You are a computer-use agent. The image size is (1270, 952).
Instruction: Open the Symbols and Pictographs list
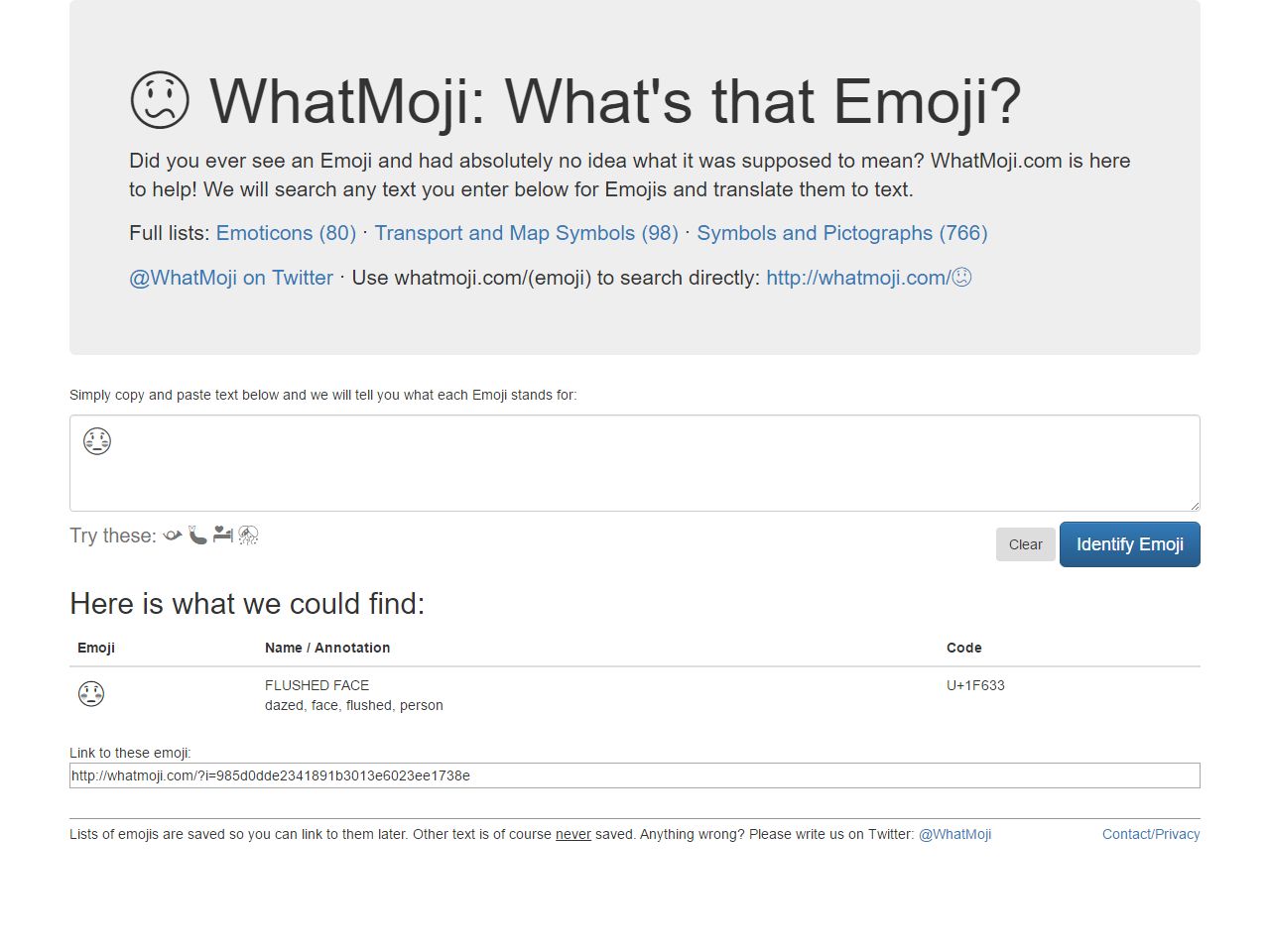pos(842,233)
